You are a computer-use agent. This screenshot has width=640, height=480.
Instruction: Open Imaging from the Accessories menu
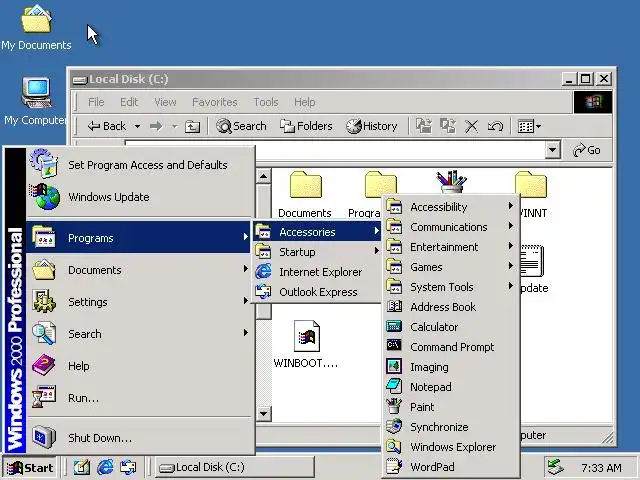[451, 367]
